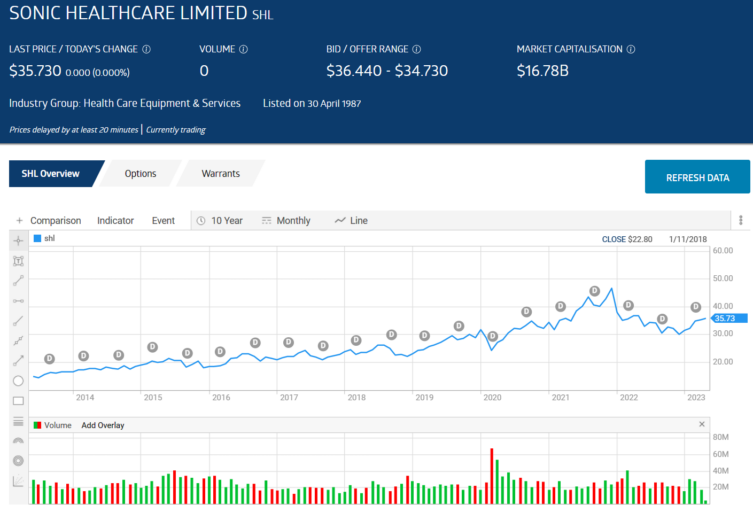This screenshot has height=512, width=753.
Task: Select the arrow line tool
Action: pos(18,361)
